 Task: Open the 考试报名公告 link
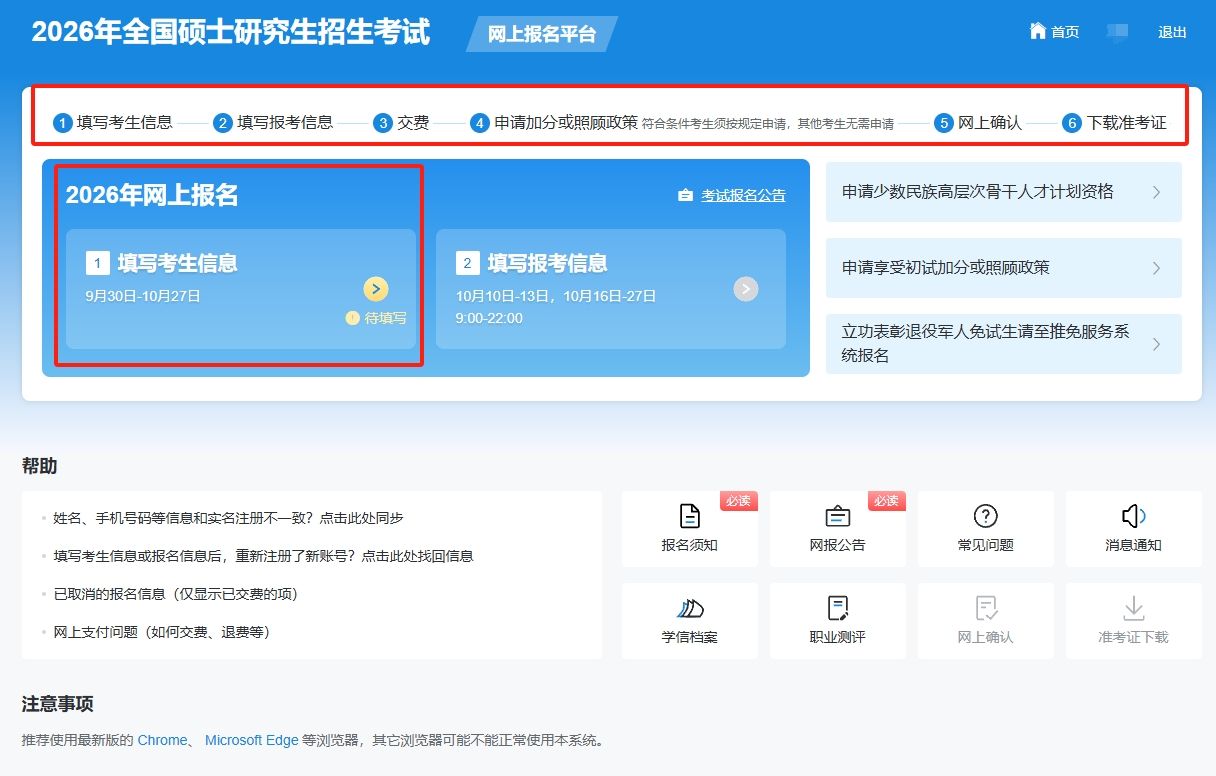point(742,196)
